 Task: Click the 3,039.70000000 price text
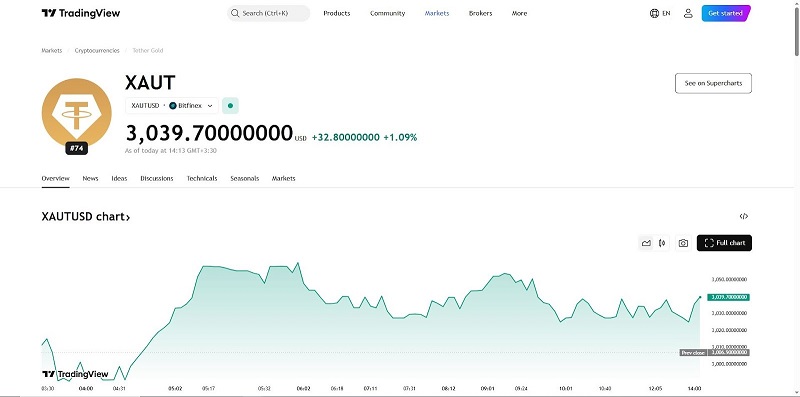tap(209, 133)
